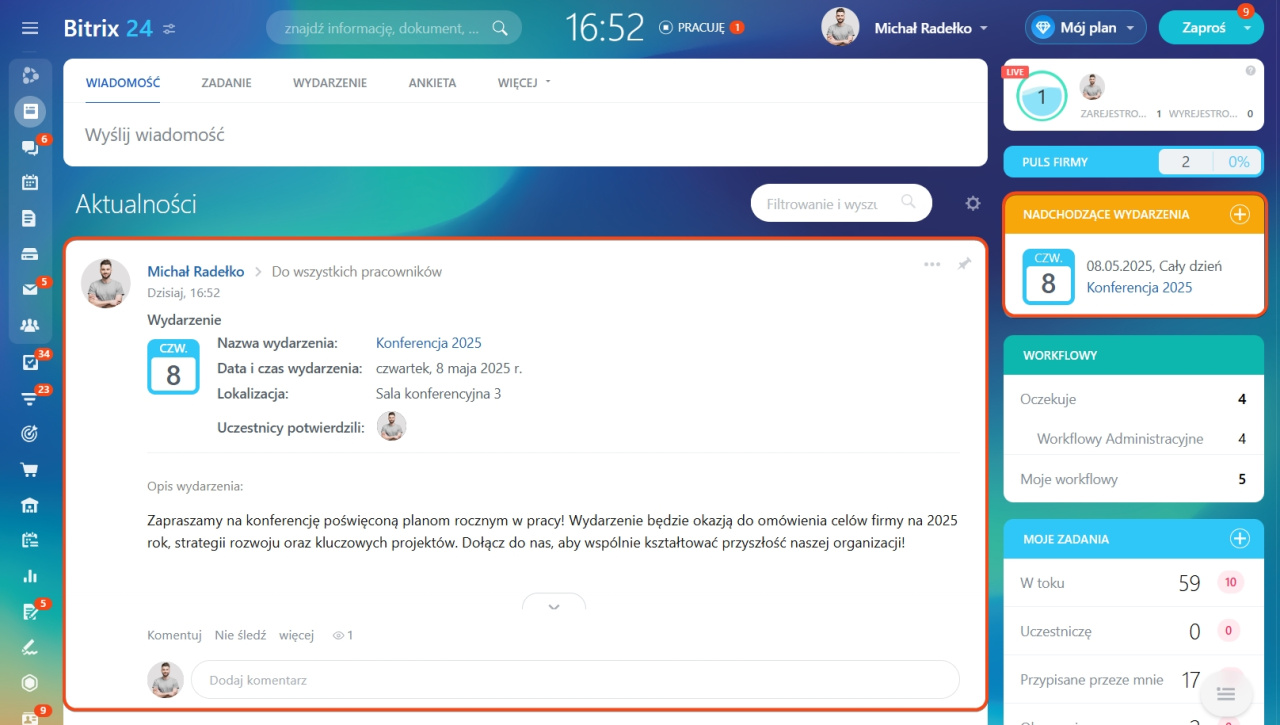Open the bar chart analytics icon
Image resolution: width=1280 pixels, height=725 pixels.
point(30,576)
